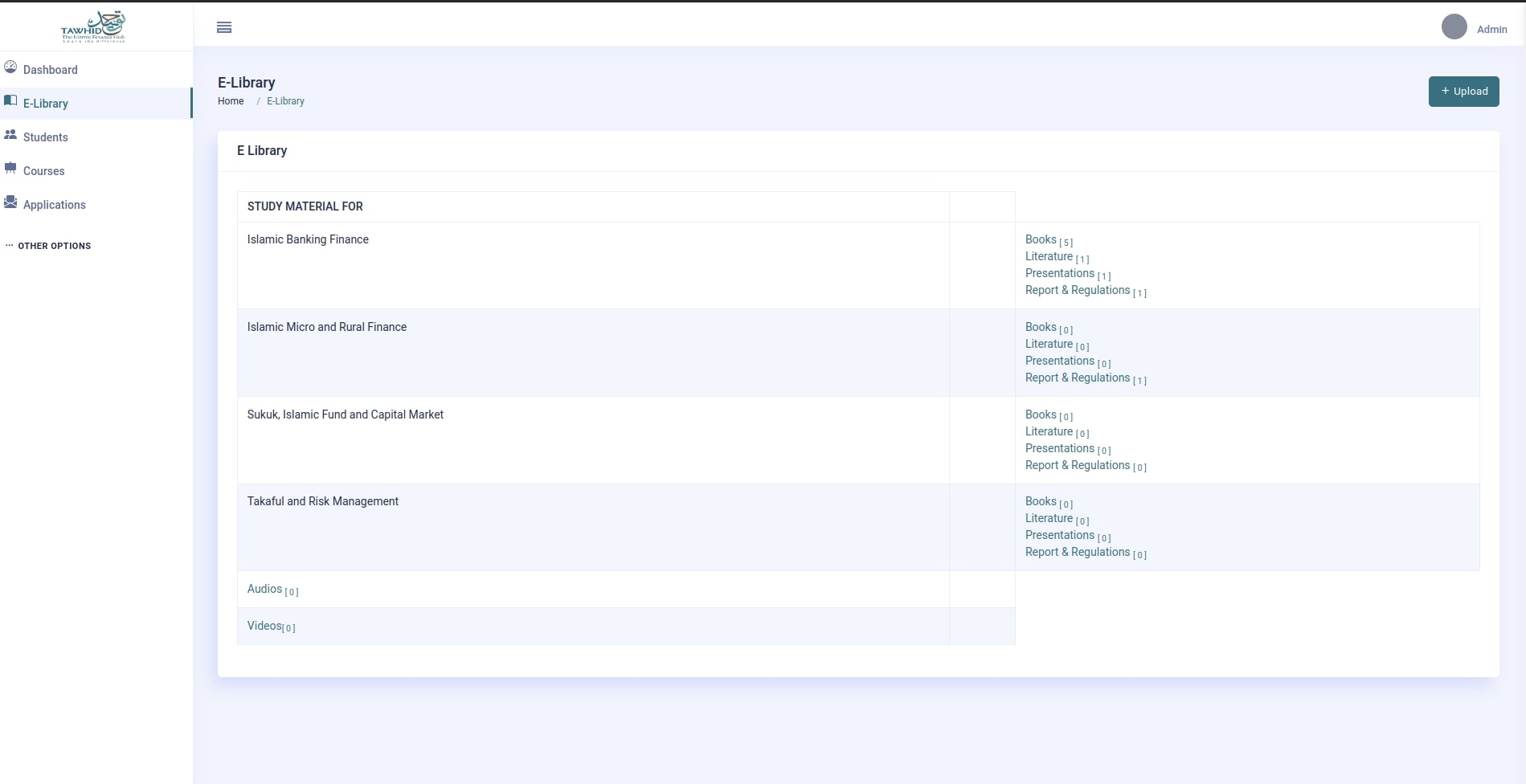Screen dimensions: 1526x784
Task: Click the Other Options ellipsis icon
Action: [x=10, y=245]
